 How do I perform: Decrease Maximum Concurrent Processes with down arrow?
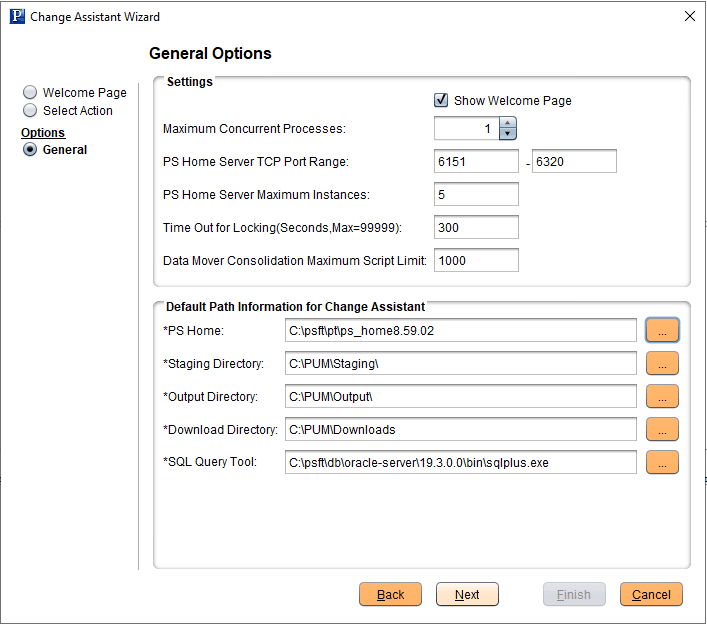click(508, 134)
